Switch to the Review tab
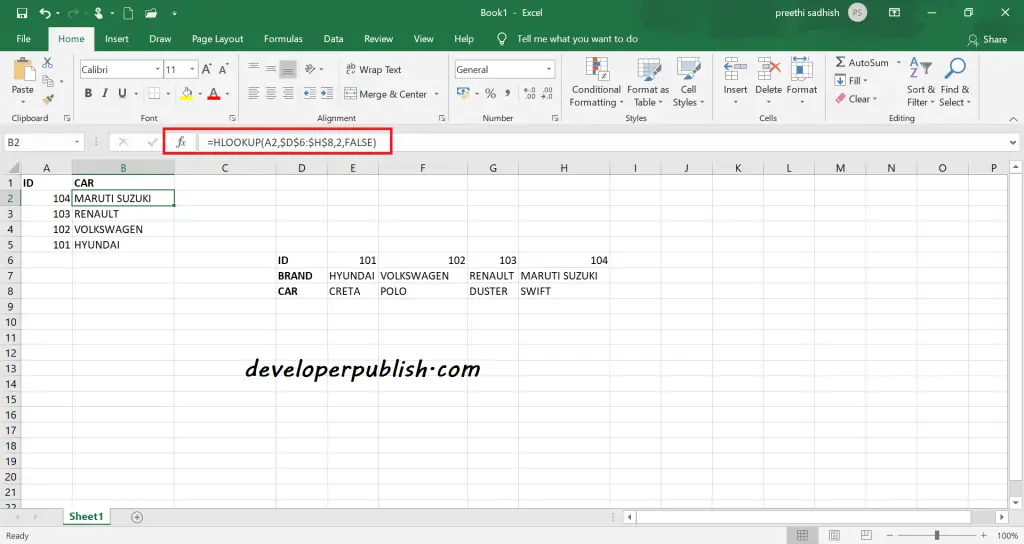The width and height of the screenshot is (1024, 544). click(x=378, y=39)
